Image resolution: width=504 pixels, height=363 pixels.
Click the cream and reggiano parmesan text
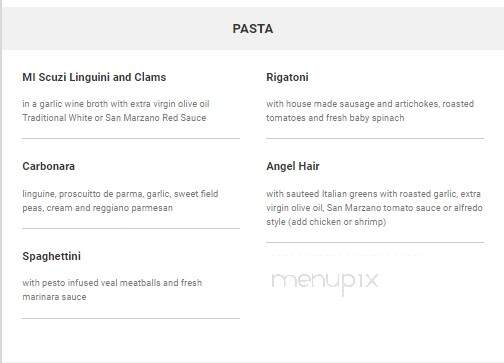point(97,208)
